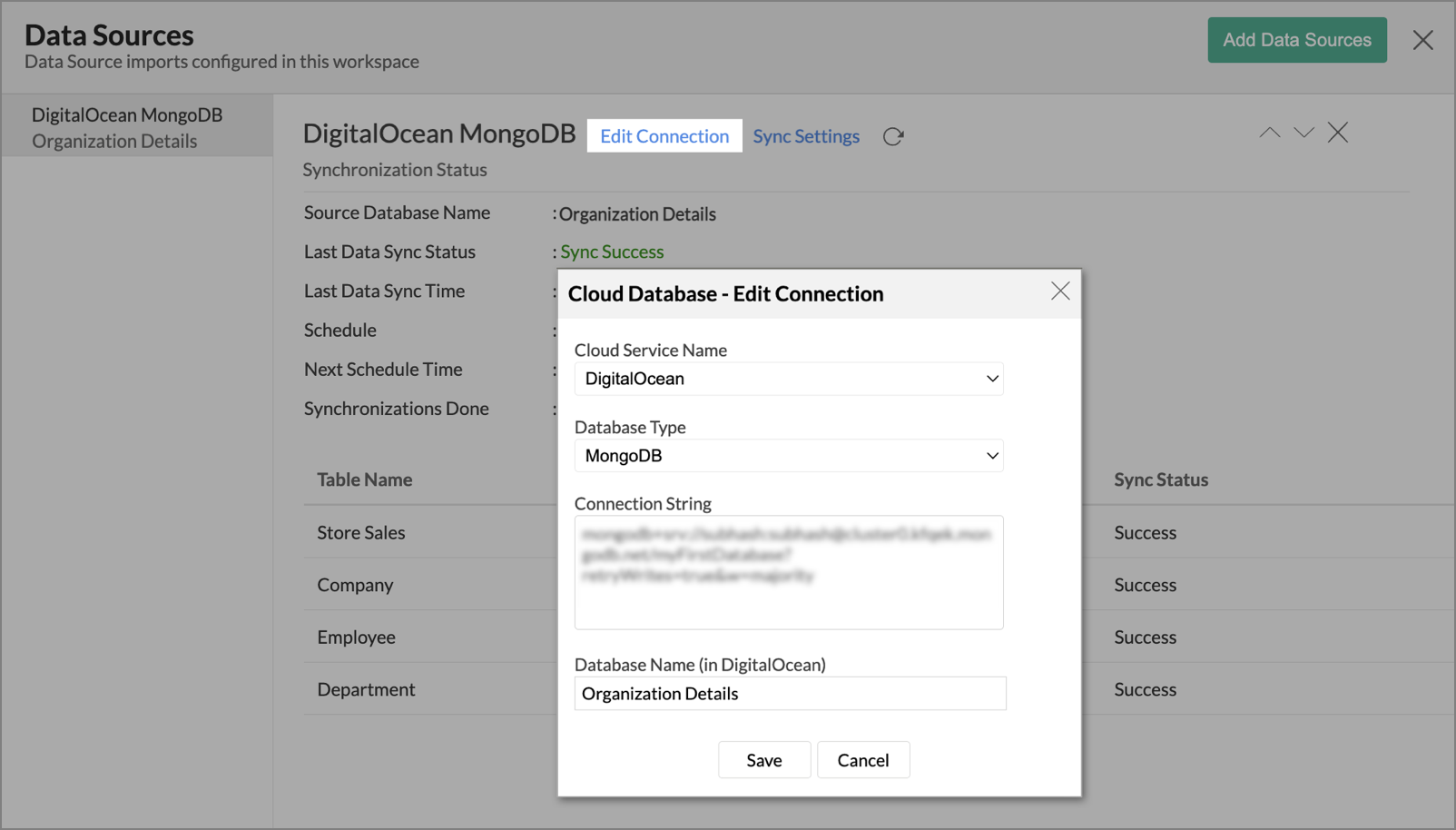1456x830 pixels.
Task: Select the Employee table row
Action: coord(356,637)
